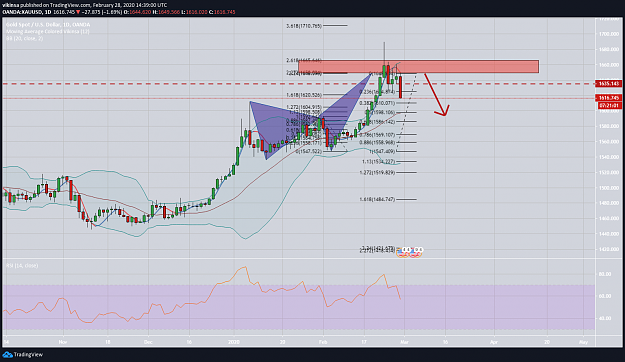Select the red resistance zone rectangle
This screenshot has height=362, width=625.
pyautogui.click(x=419, y=67)
